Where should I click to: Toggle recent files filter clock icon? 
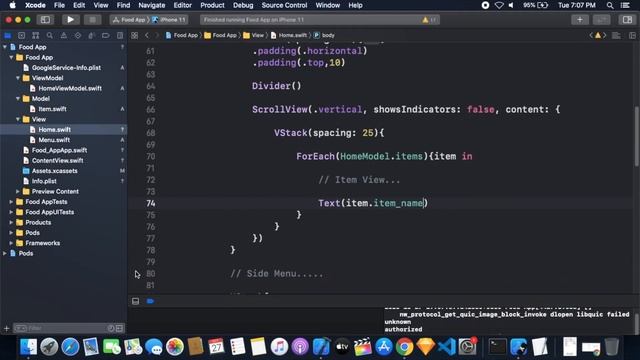point(111,328)
